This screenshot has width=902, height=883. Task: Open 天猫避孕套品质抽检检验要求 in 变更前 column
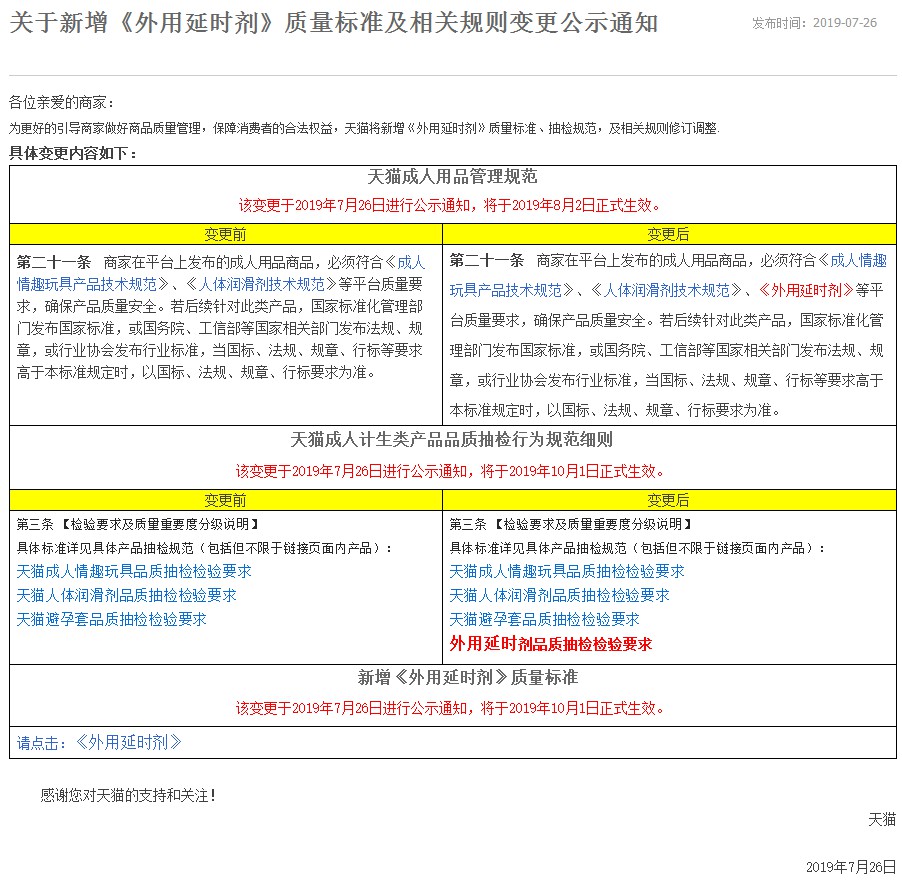pyautogui.click(x=112, y=620)
